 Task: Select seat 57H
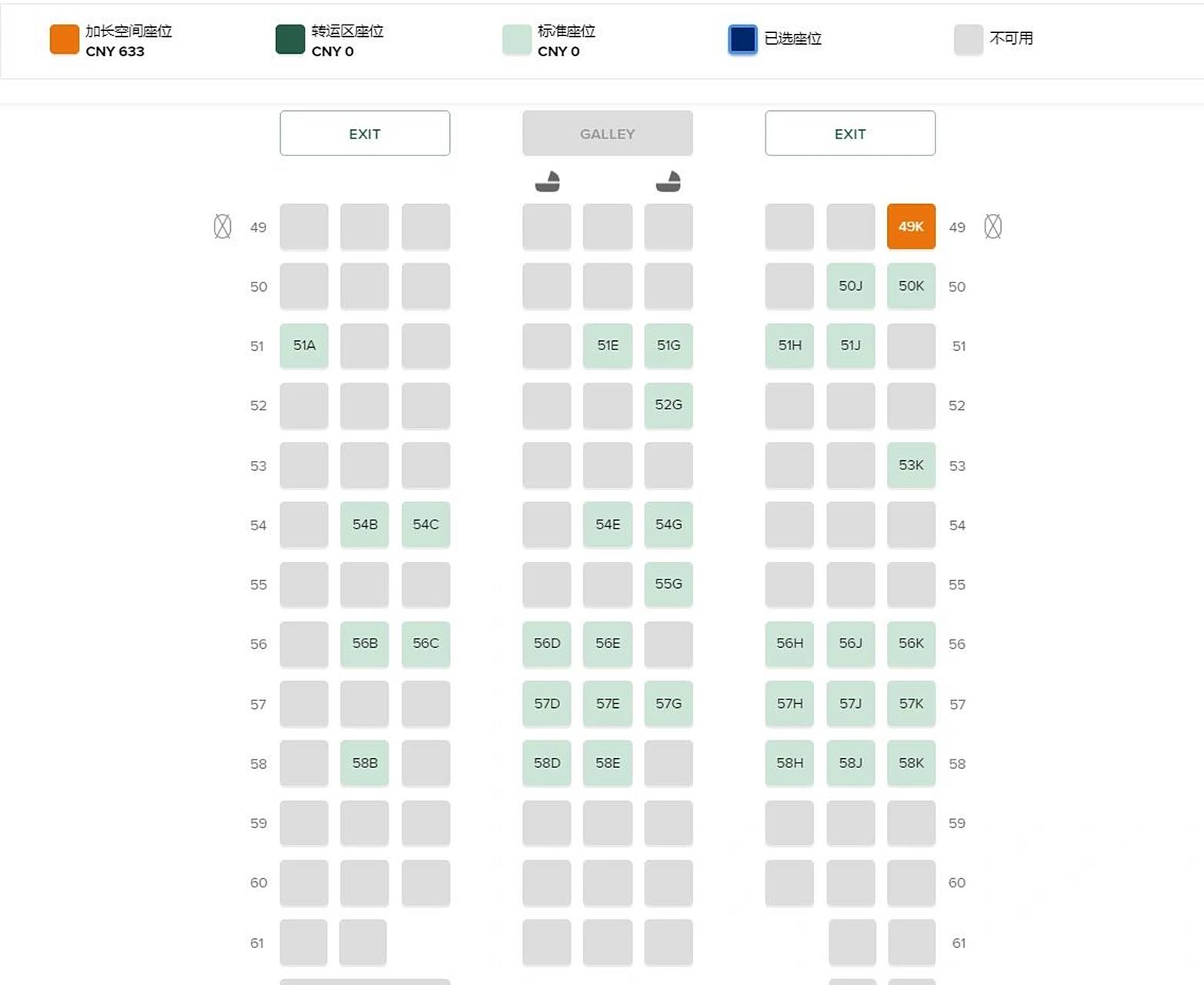pyautogui.click(x=789, y=703)
